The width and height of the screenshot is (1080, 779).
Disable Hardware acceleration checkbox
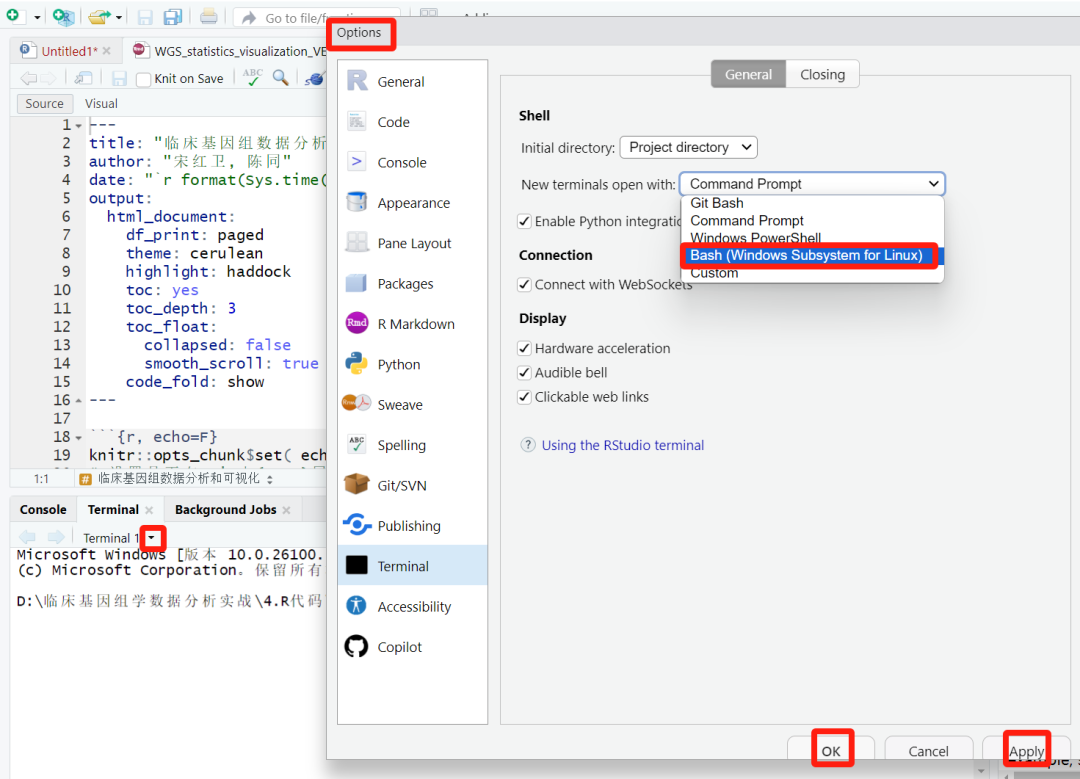(x=524, y=349)
